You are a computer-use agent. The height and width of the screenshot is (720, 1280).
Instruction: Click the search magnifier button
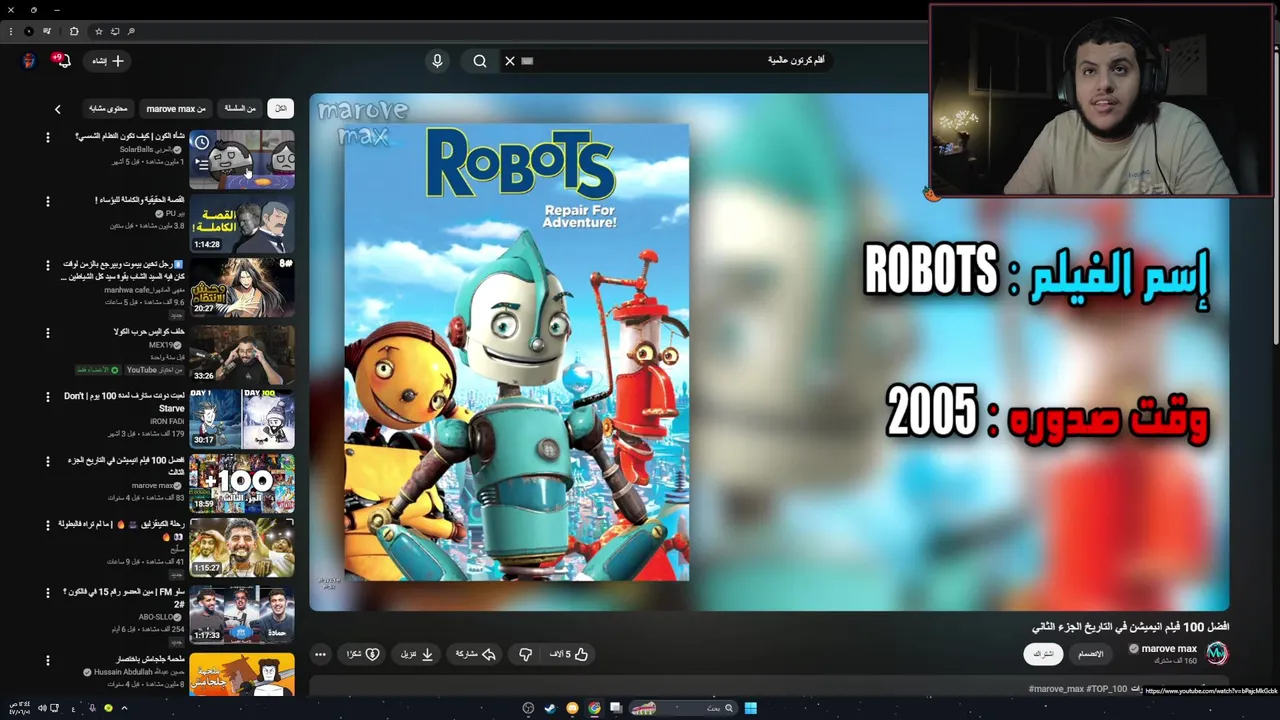(480, 61)
